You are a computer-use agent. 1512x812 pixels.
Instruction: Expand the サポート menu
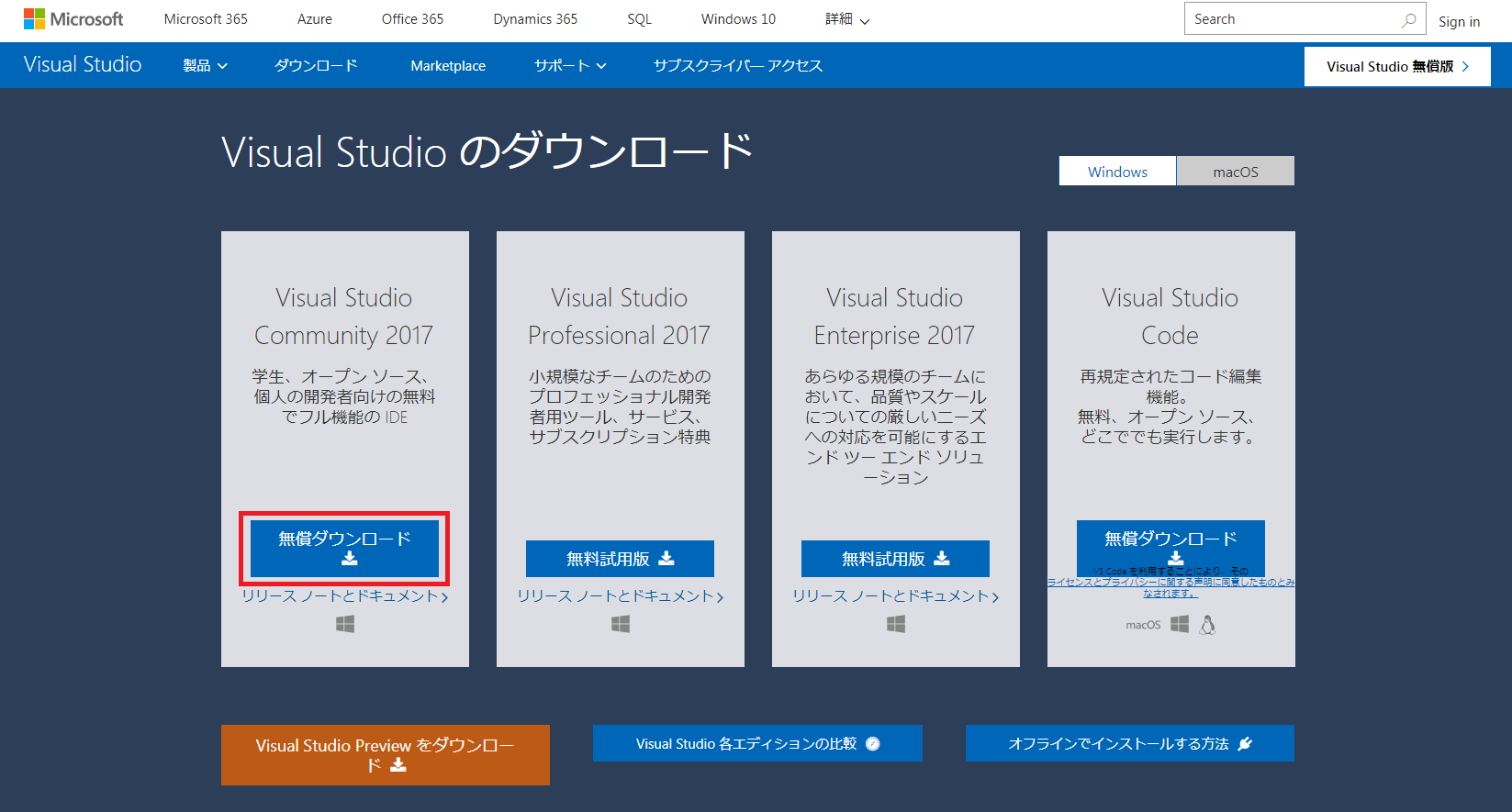point(570,65)
